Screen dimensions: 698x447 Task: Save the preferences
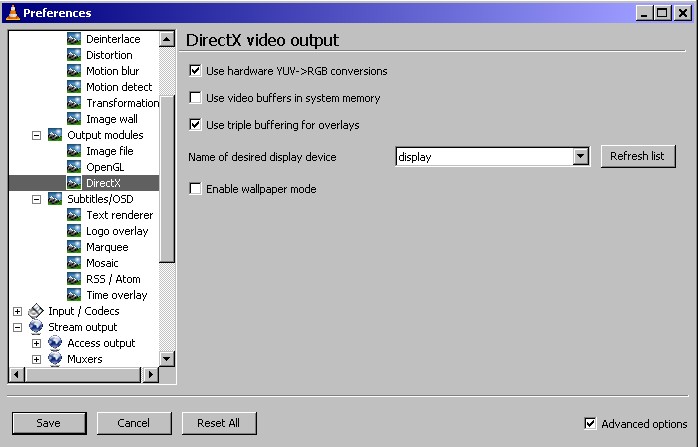click(x=49, y=423)
